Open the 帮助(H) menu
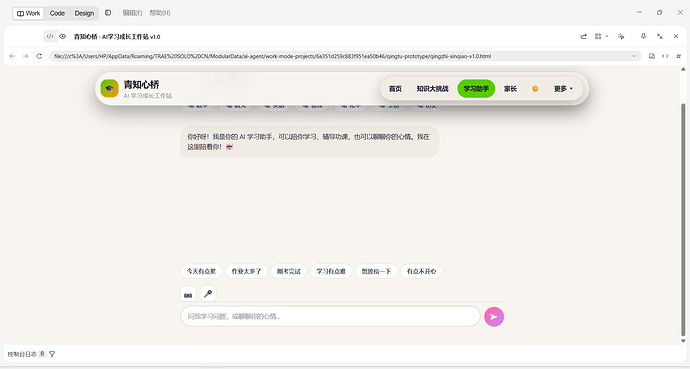 click(160, 13)
